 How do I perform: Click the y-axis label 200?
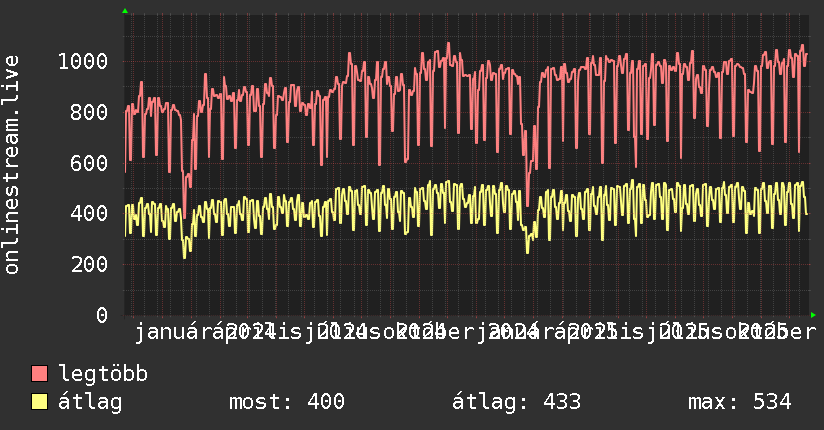pyautogui.click(x=89, y=264)
